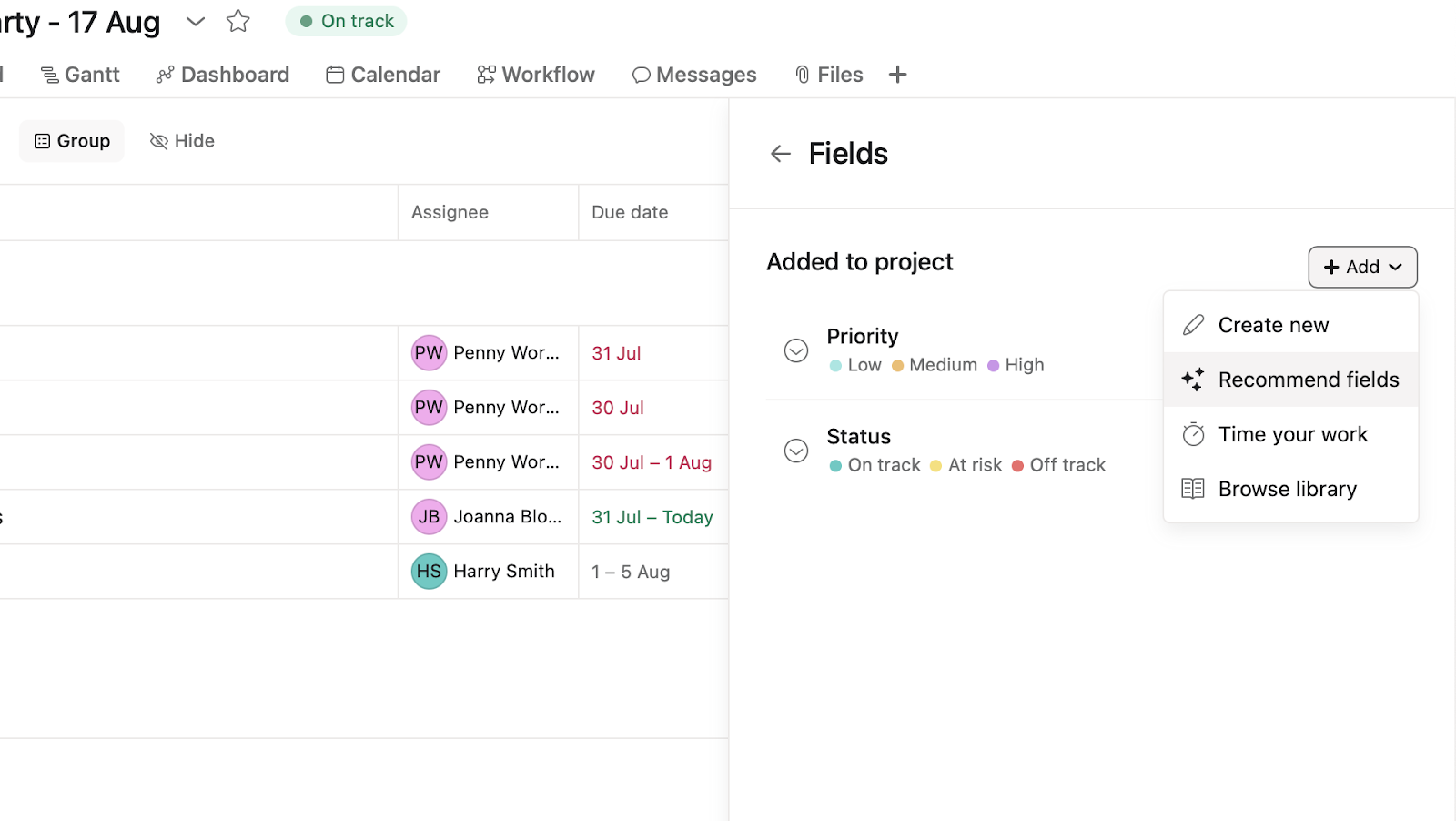Click the Create new pencil icon
1456x821 pixels.
(x=1193, y=325)
